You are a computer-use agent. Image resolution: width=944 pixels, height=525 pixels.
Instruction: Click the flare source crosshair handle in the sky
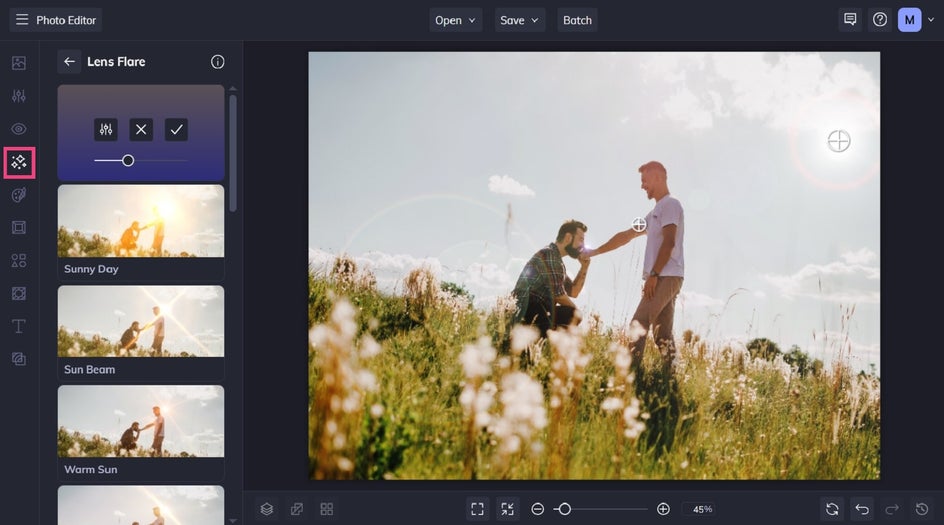839,141
